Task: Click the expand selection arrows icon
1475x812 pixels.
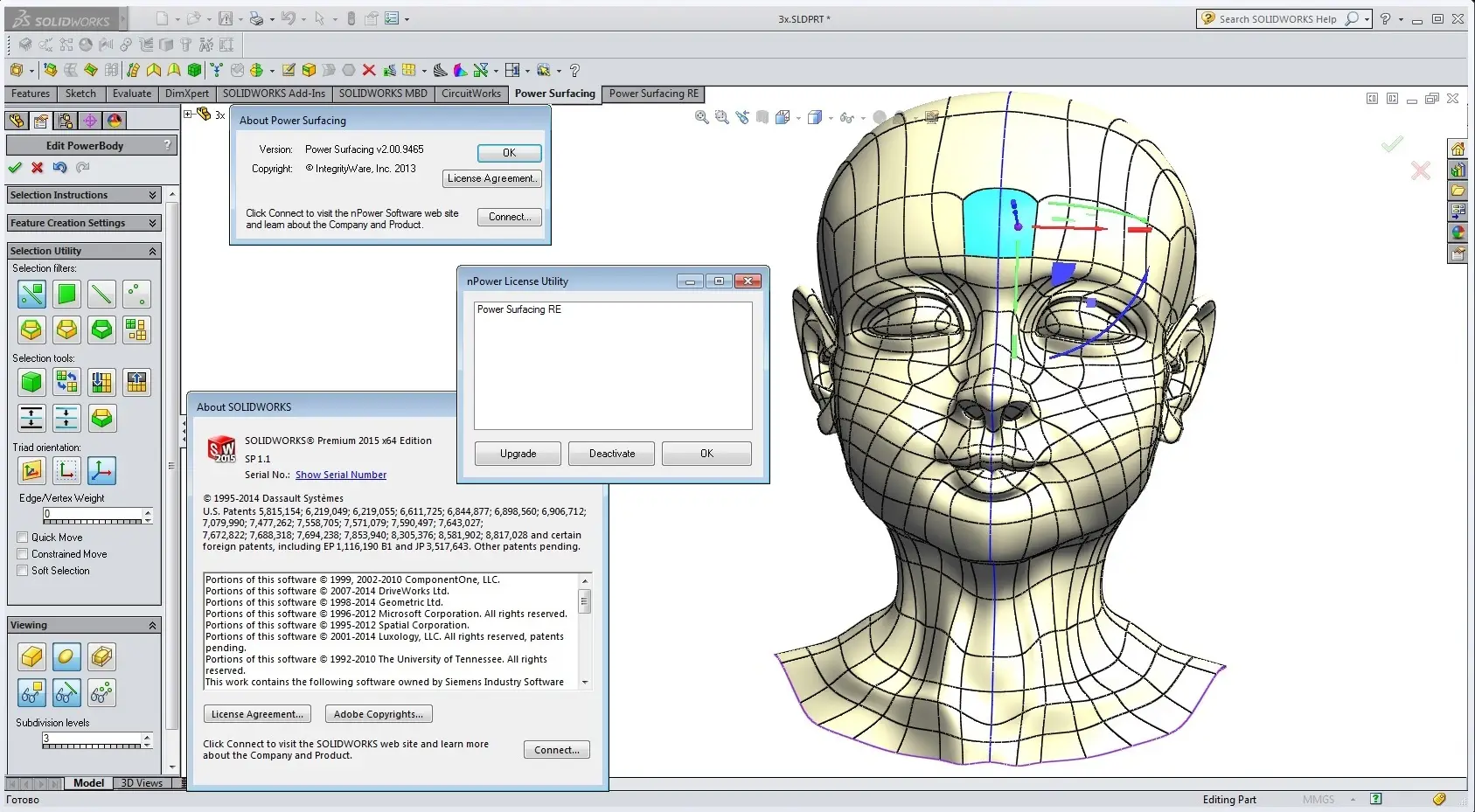Action: 31,418
